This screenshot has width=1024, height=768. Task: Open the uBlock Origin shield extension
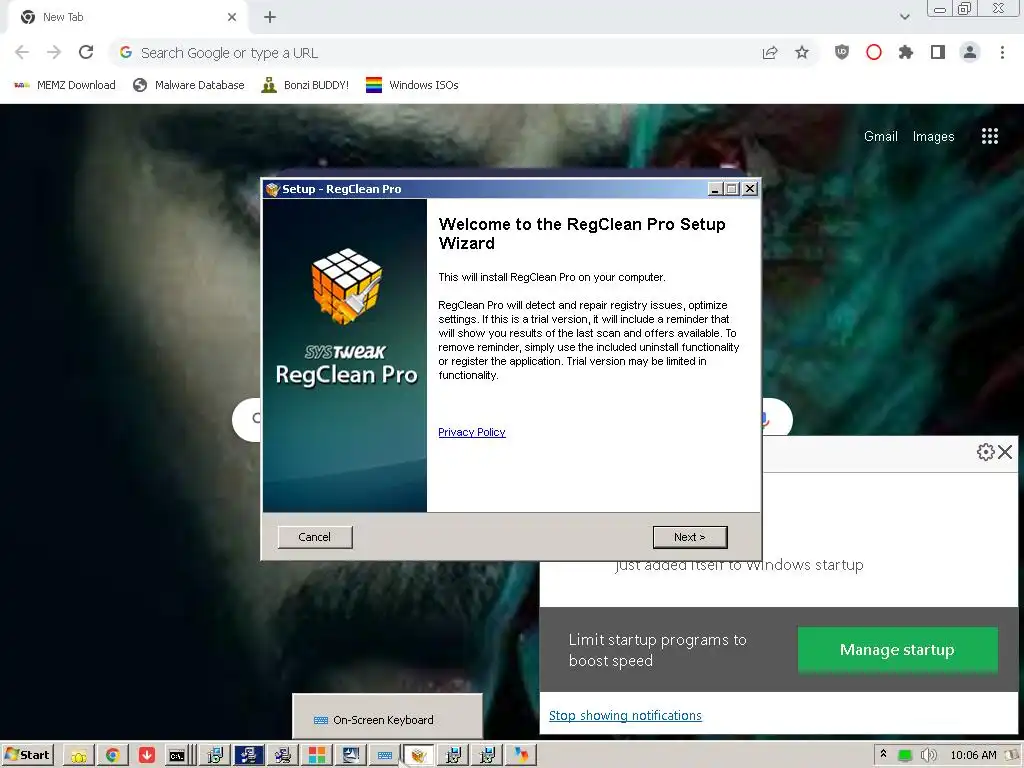842,52
